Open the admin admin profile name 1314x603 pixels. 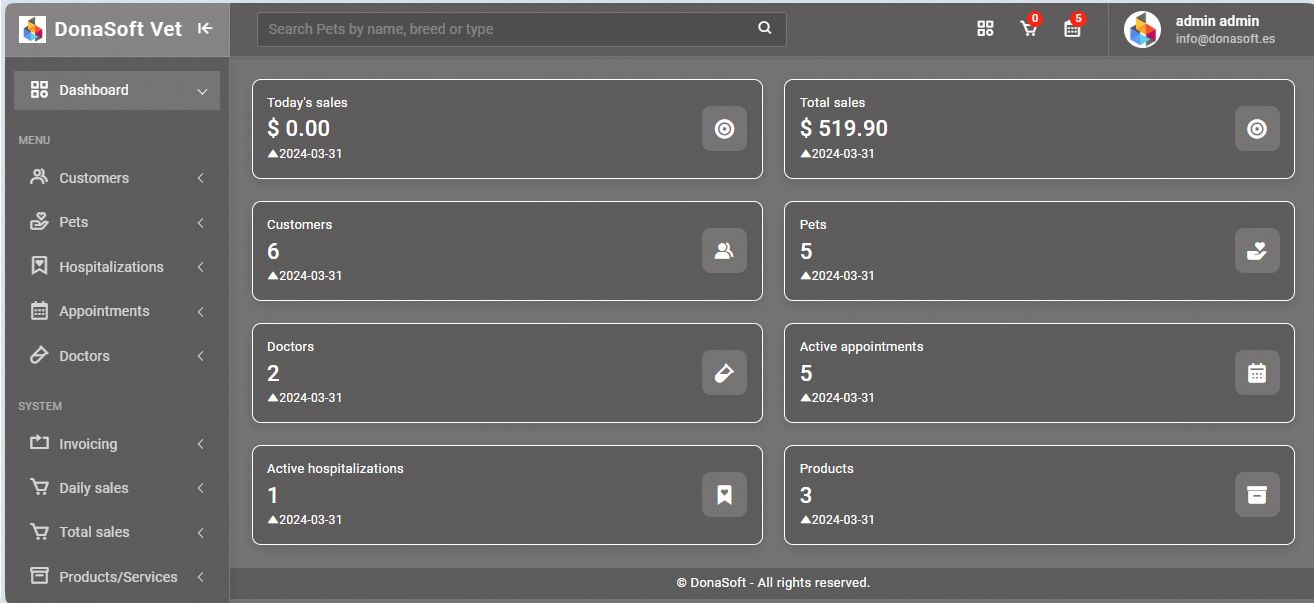click(1217, 21)
